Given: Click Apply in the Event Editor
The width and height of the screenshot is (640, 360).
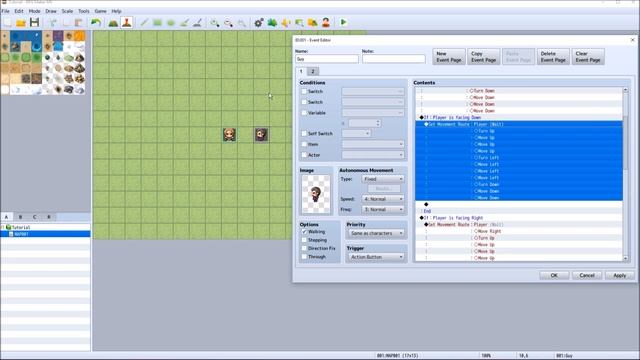Looking at the screenshot, I should click(620, 276).
